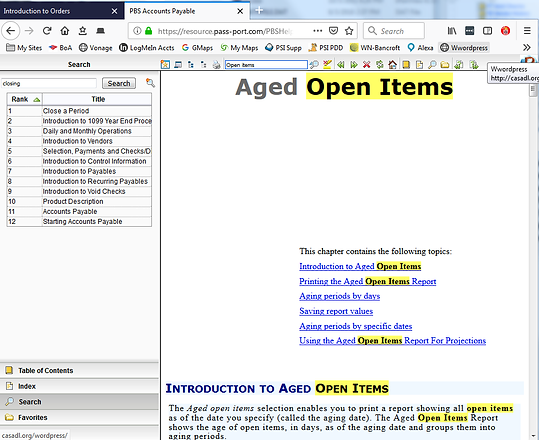
Task: Follow Printing the Aged Open Items Report link
Action: (x=367, y=281)
